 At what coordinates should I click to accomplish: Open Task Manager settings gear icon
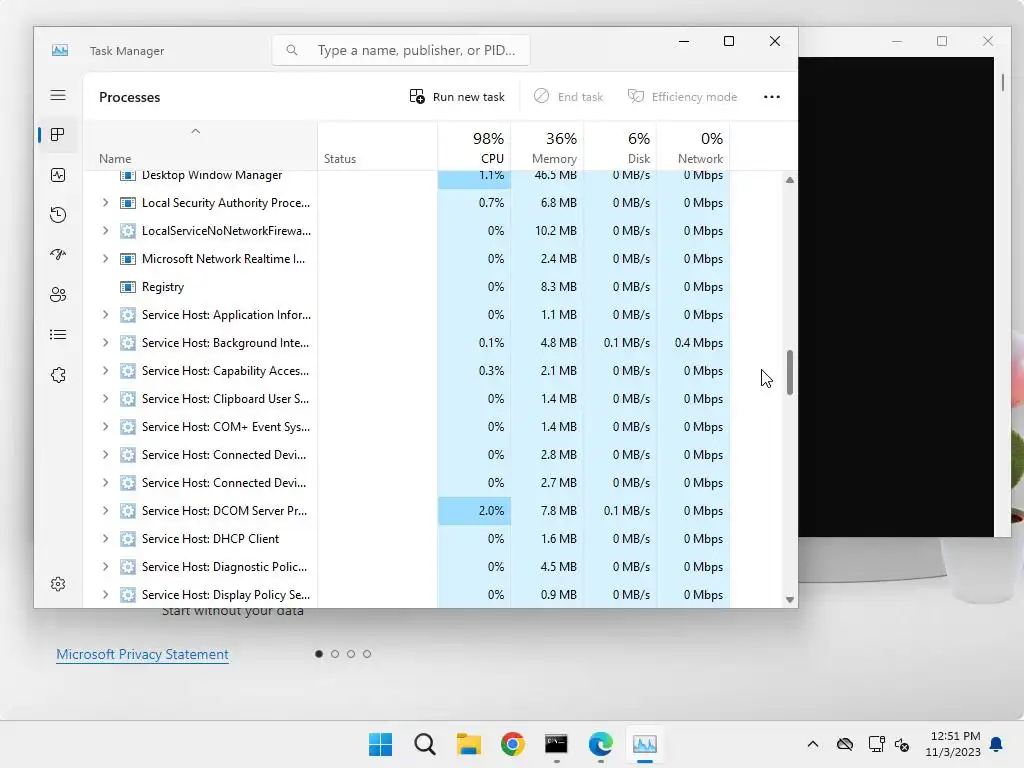coord(58,584)
